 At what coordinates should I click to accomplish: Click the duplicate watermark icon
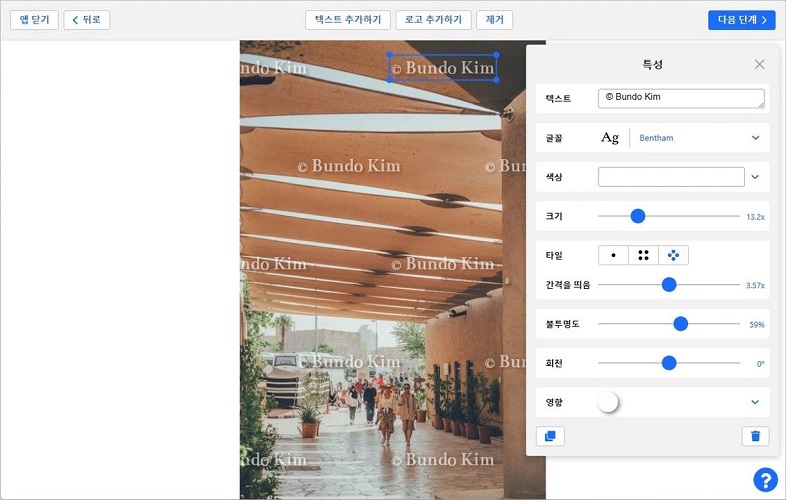pyautogui.click(x=550, y=436)
